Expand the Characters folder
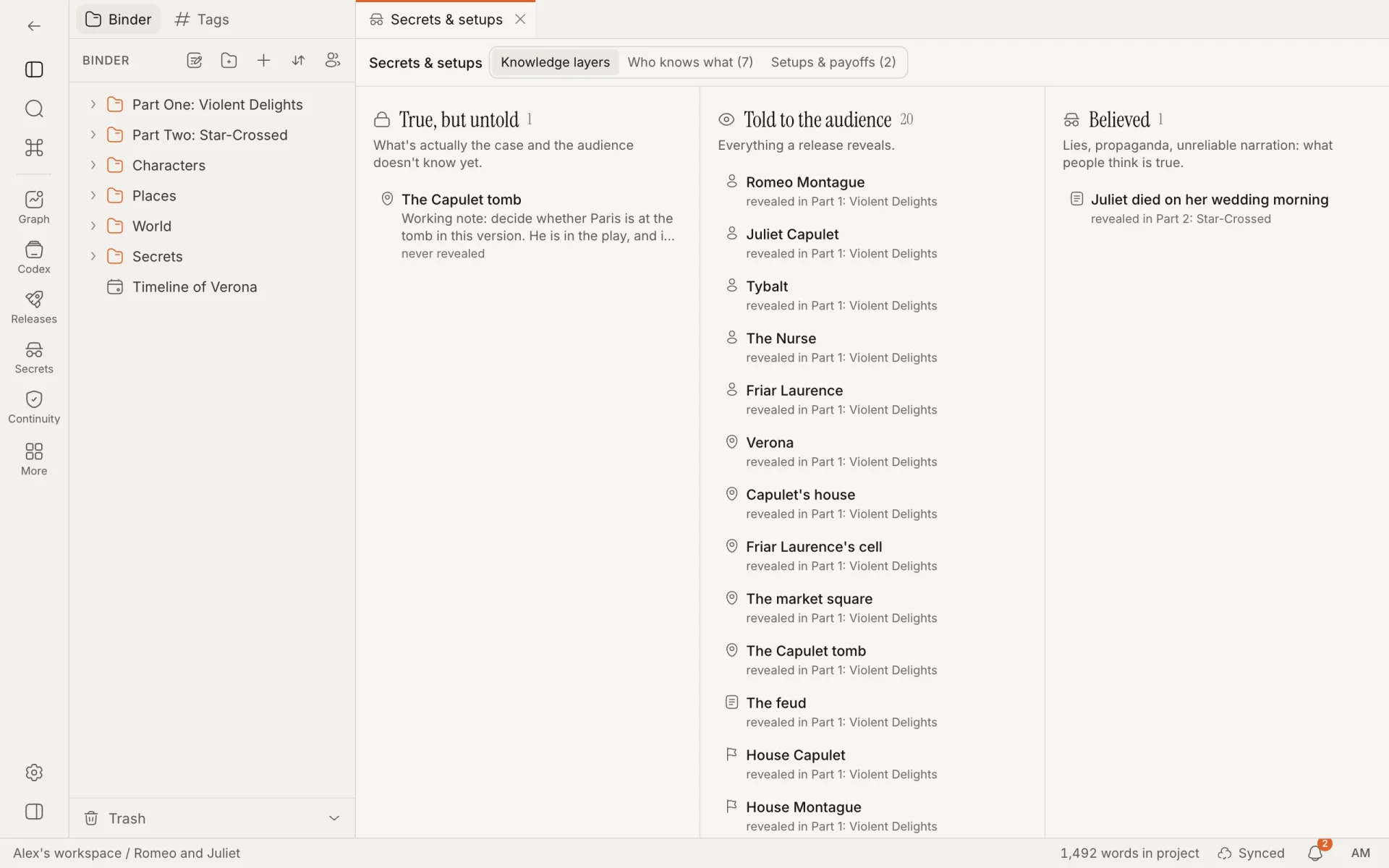Image resolution: width=1389 pixels, height=868 pixels. 93,165
